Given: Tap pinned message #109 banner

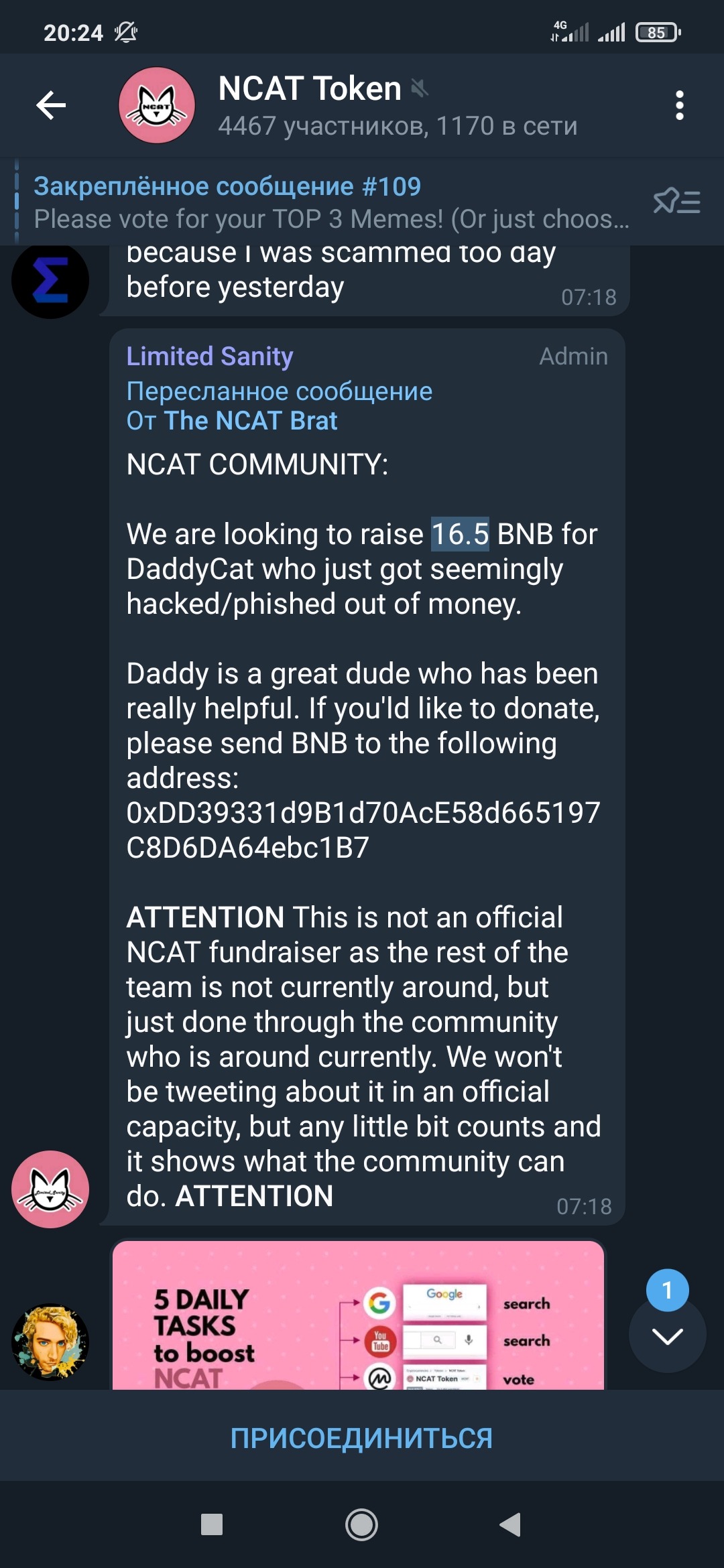Looking at the screenshot, I should point(328,202).
